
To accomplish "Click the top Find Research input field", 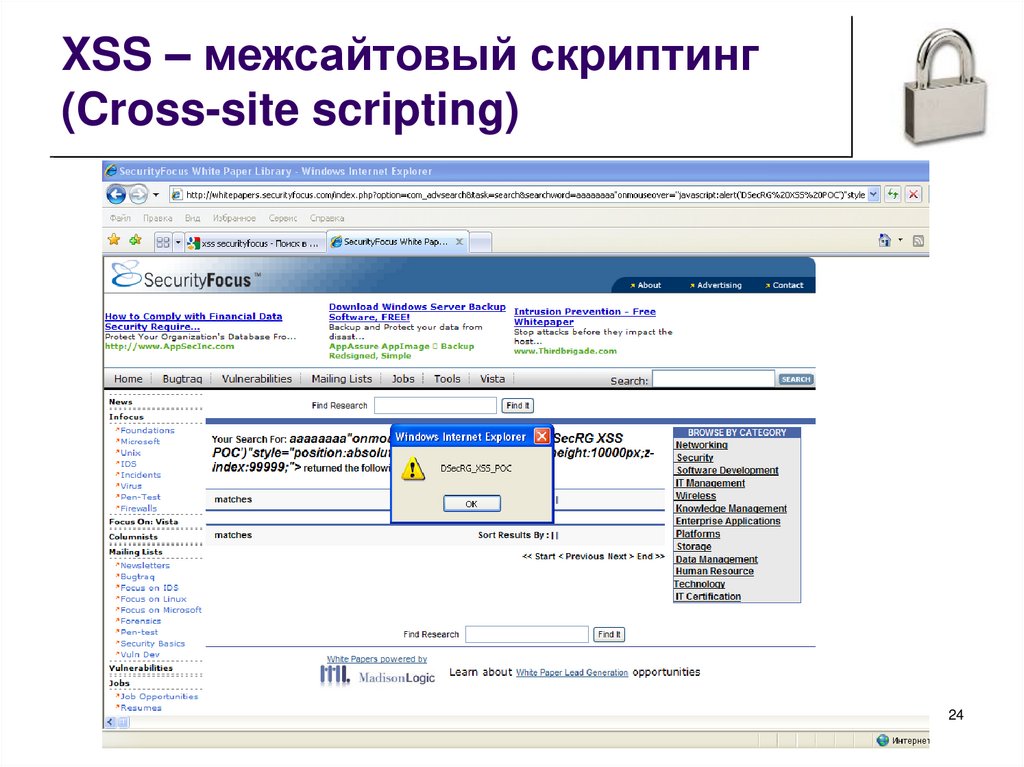I will [435, 406].
